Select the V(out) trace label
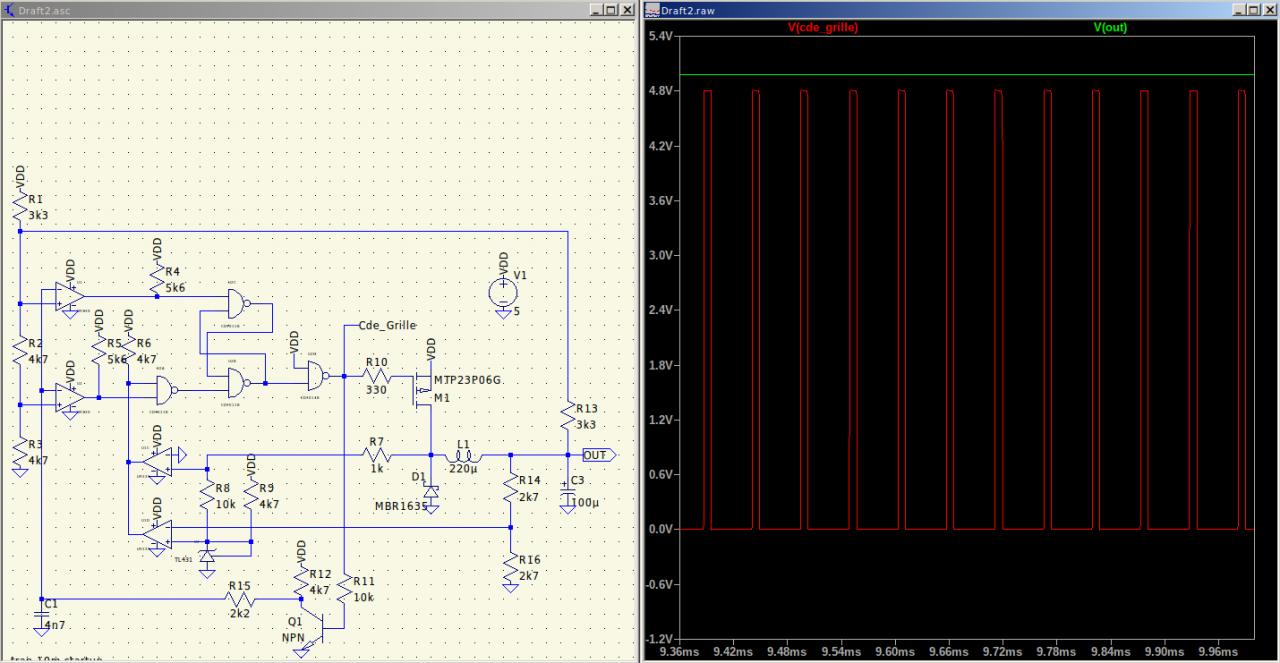Image resolution: width=1280 pixels, height=663 pixels. point(1110,28)
